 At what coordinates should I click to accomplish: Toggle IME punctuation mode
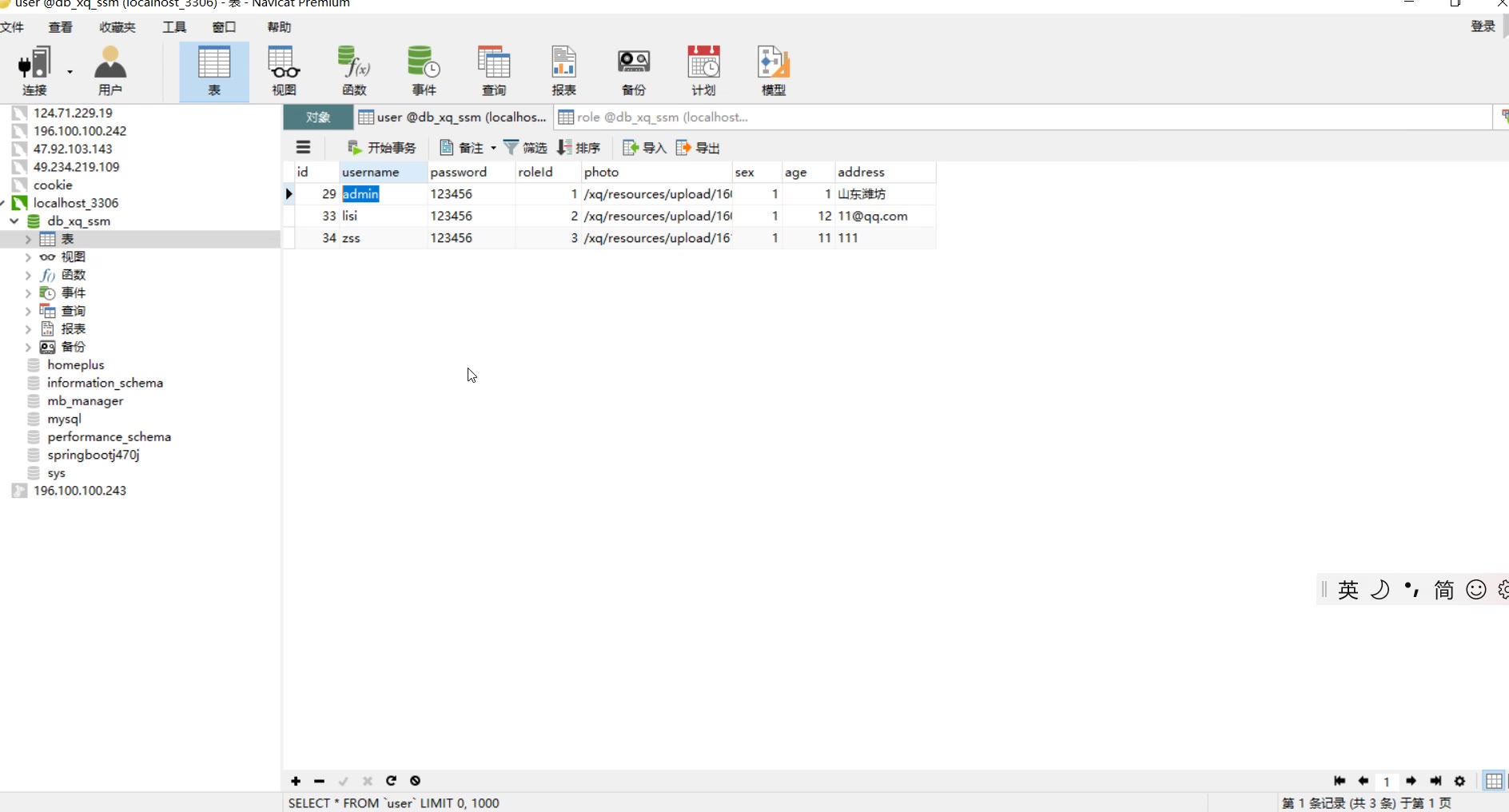tap(1411, 590)
